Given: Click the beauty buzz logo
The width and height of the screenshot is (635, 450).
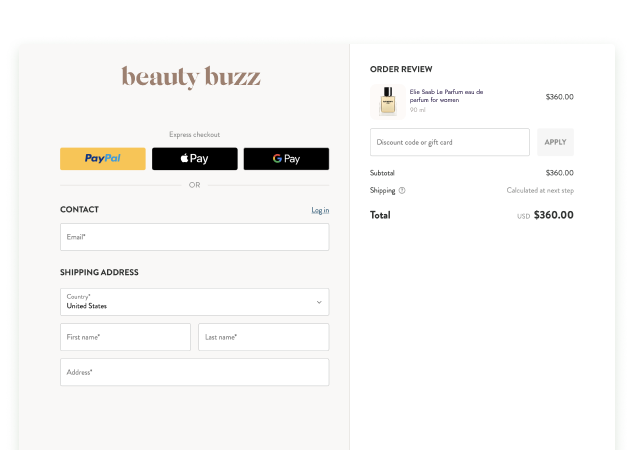Looking at the screenshot, I should tap(191, 77).
